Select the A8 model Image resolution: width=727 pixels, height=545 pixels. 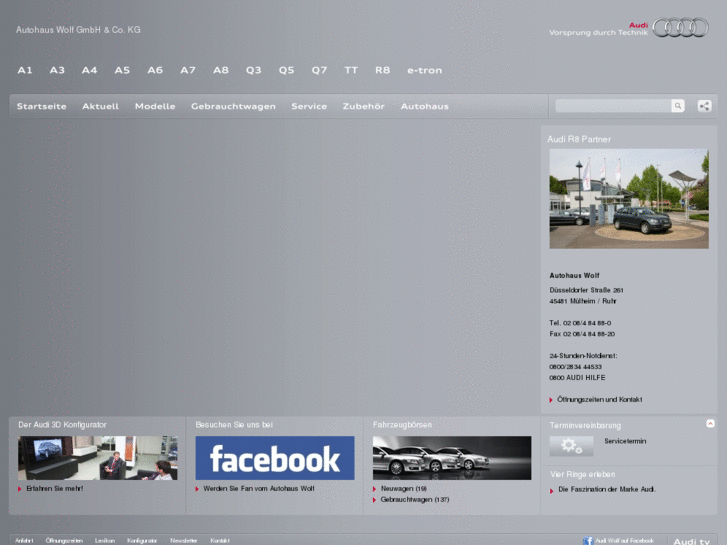(x=221, y=70)
